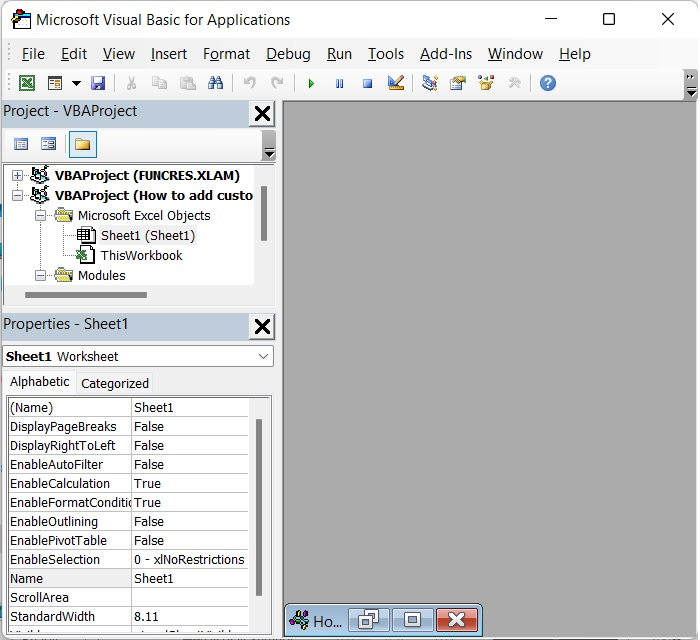This screenshot has height=640, width=700.
Task: Click the Project tree vertical scrollbar
Action: (264, 214)
